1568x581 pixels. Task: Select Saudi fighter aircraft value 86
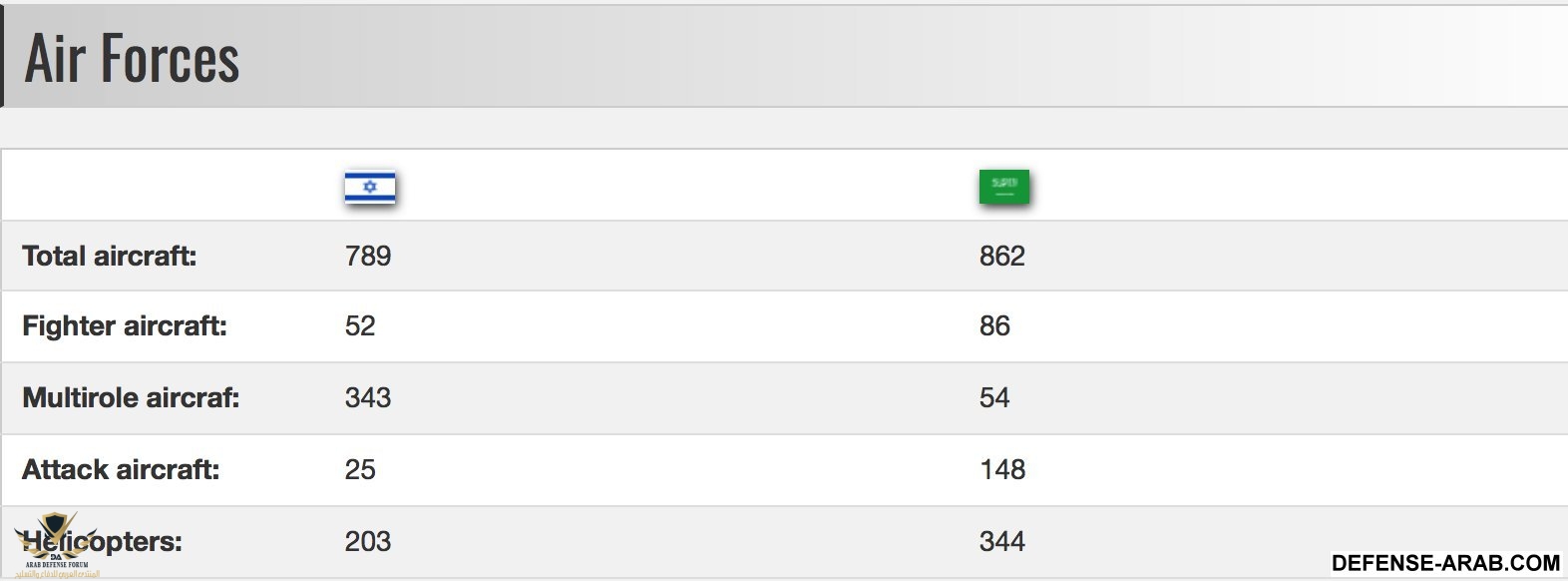click(x=994, y=326)
